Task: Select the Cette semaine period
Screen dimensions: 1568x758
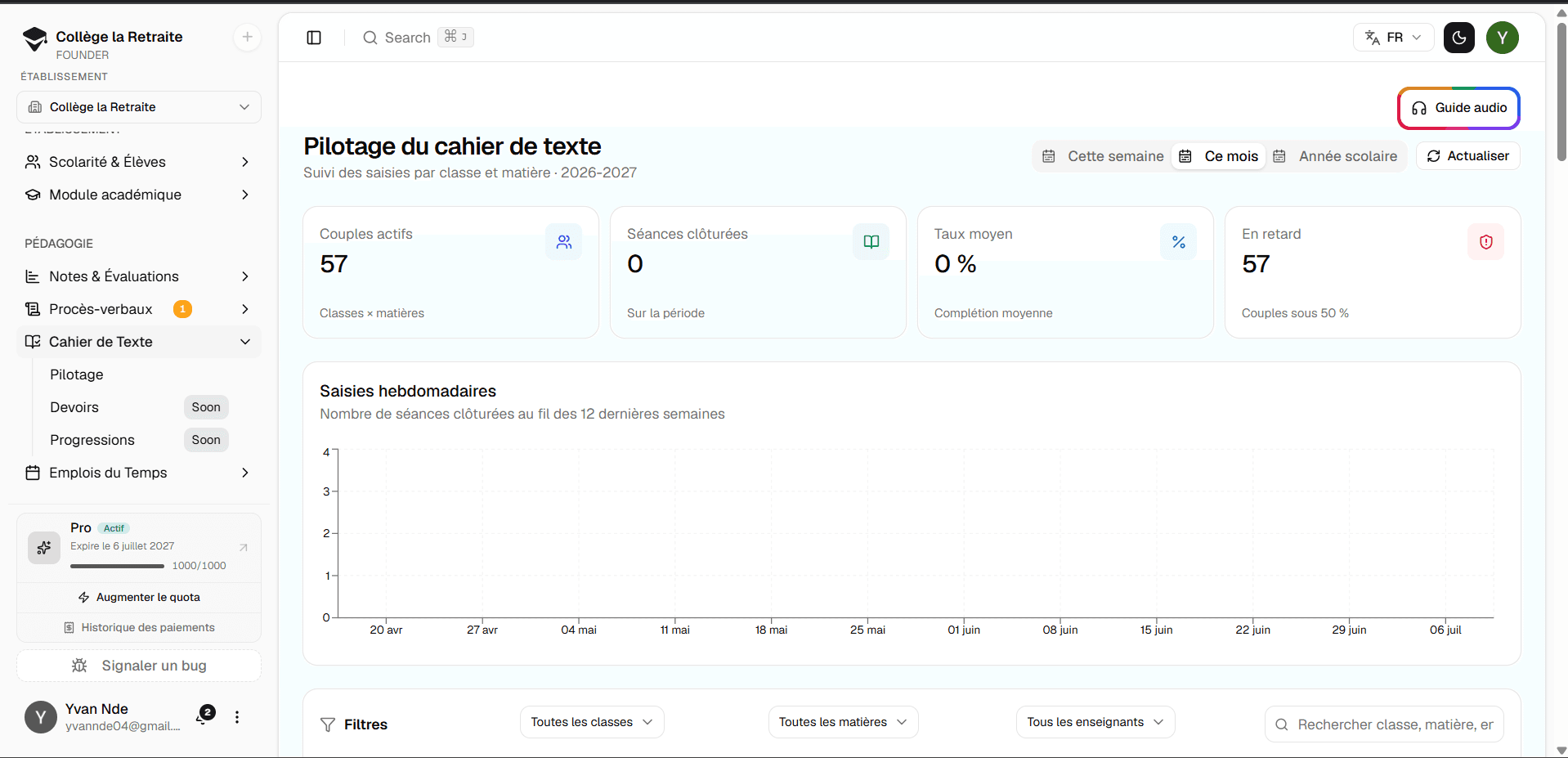Action: (1103, 156)
